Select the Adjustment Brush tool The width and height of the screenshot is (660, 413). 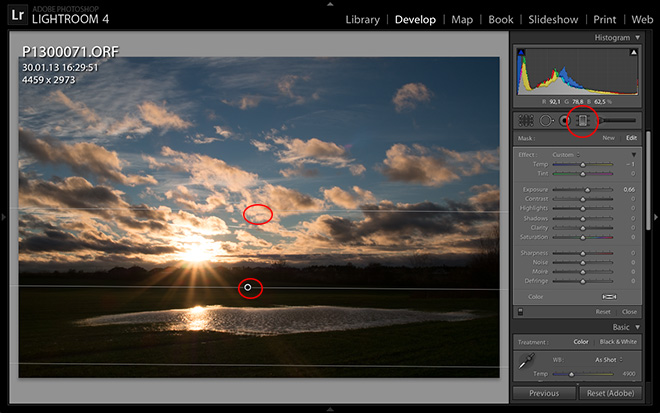[x=617, y=121]
